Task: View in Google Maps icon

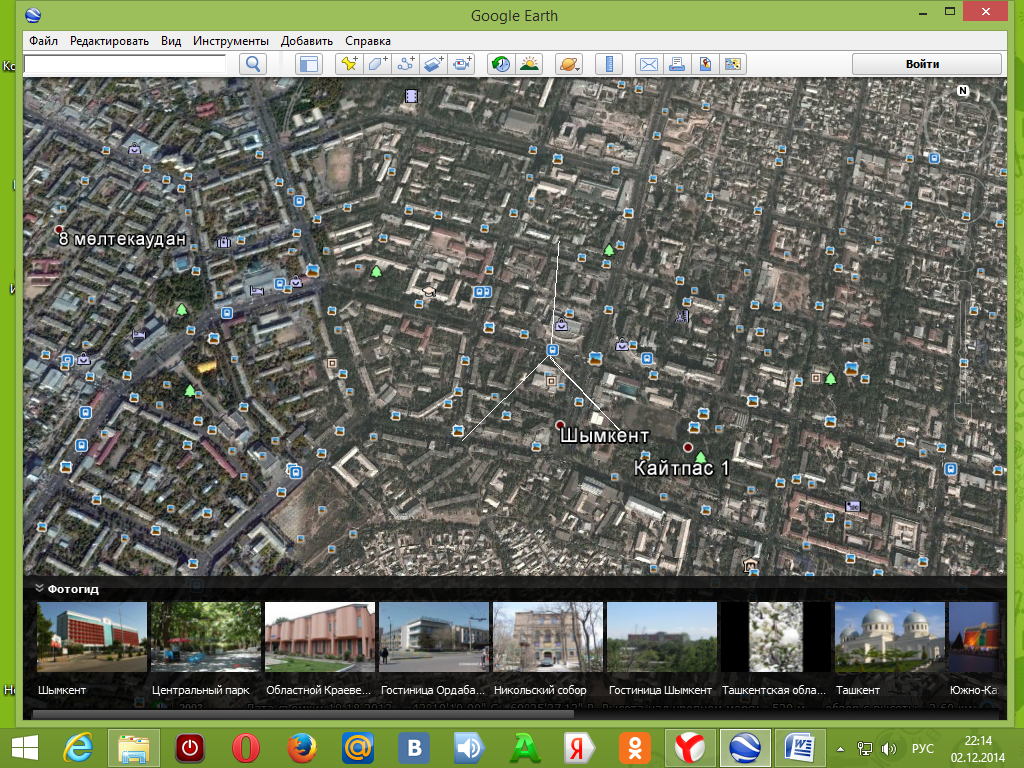Action: pos(733,64)
